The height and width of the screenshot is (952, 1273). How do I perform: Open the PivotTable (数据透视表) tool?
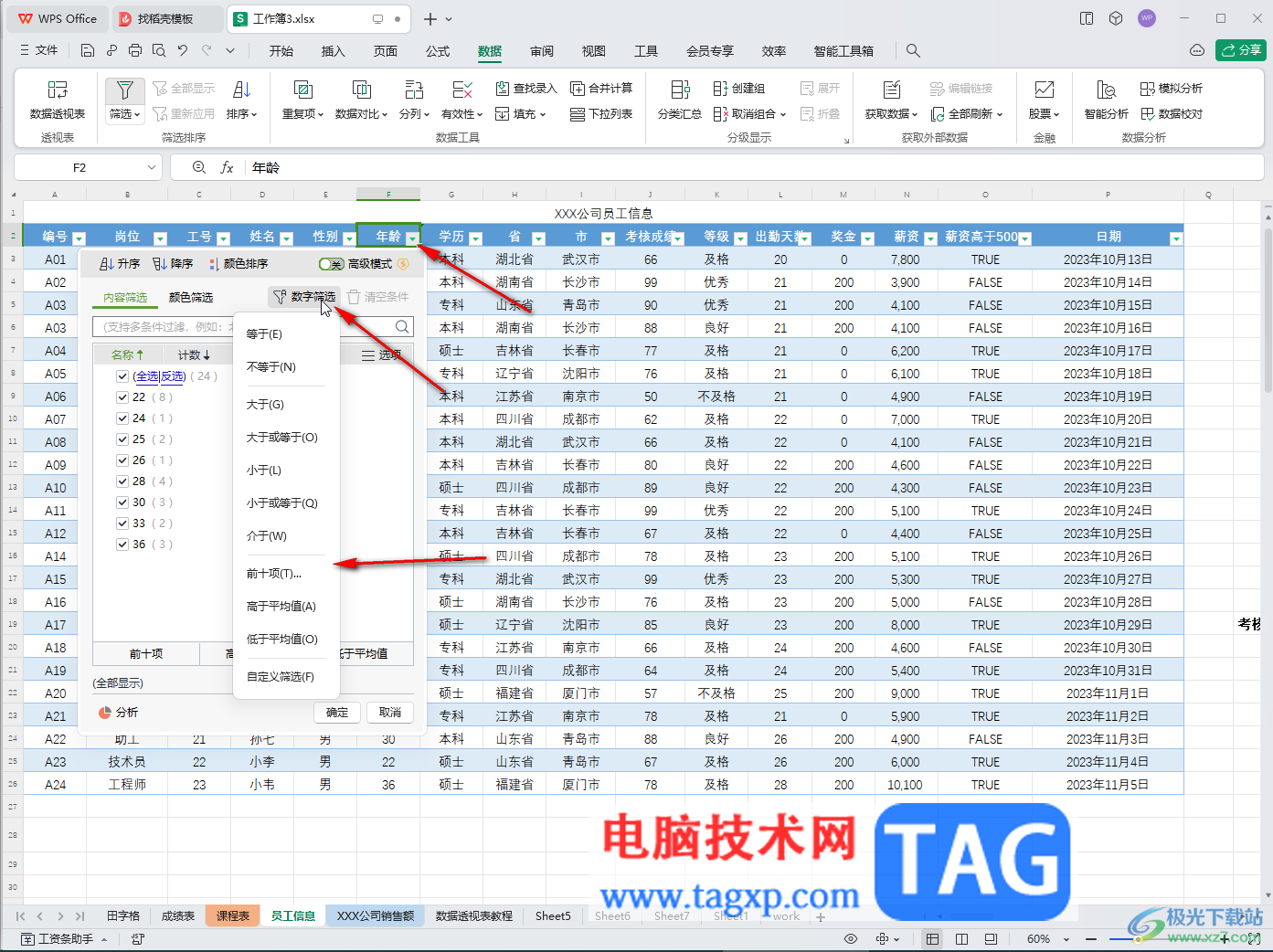click(x=58, y=99)
